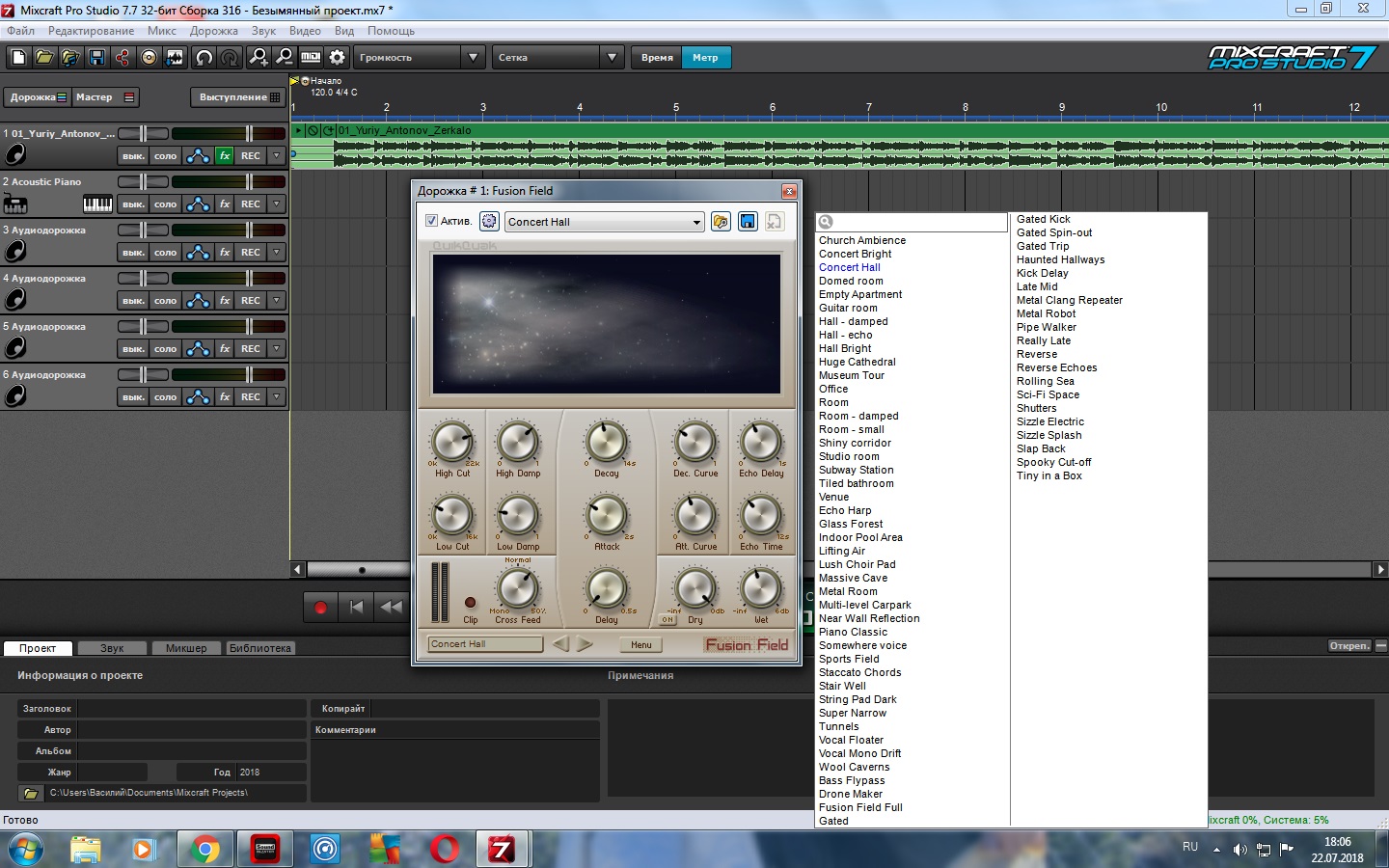
Task: Toggle the Актив. checkbox in the plugin window
Action: tap(431, 221)
